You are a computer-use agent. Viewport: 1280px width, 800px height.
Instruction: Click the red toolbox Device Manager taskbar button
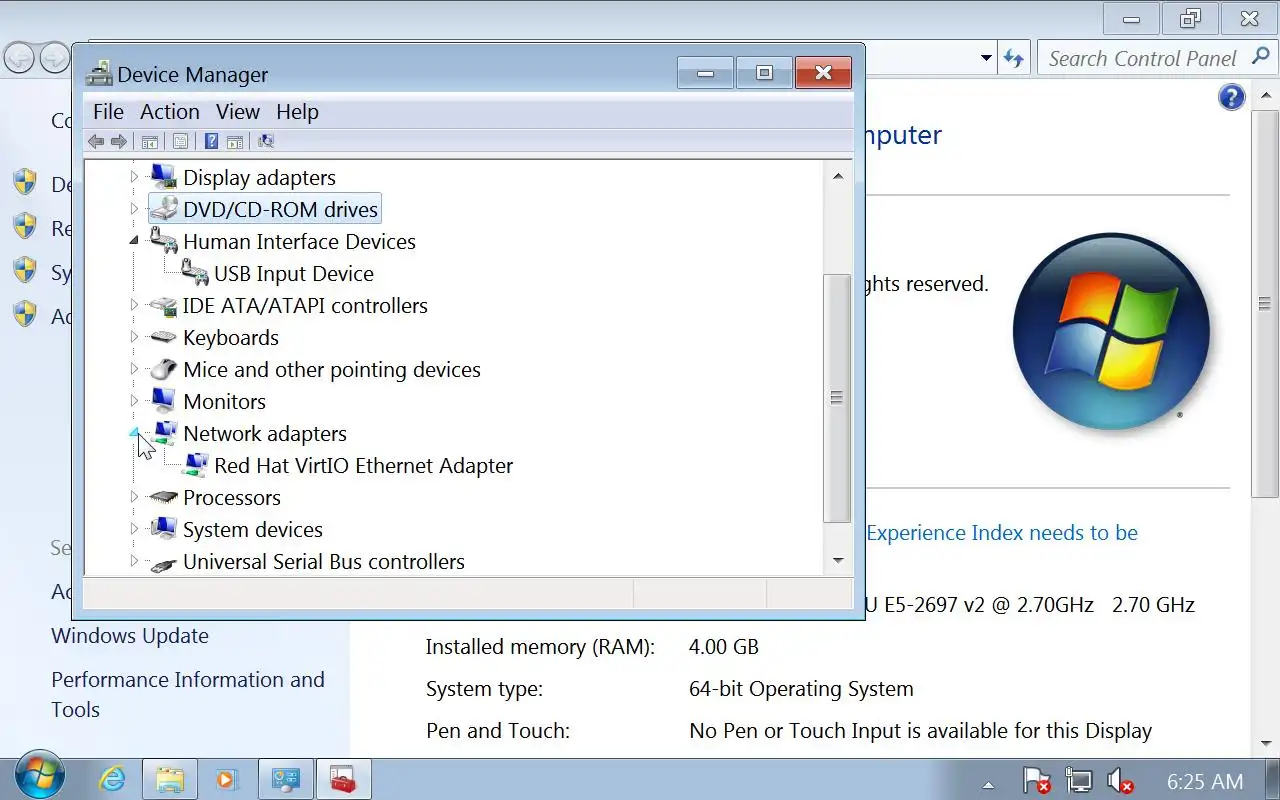click(x=344, y=779)
